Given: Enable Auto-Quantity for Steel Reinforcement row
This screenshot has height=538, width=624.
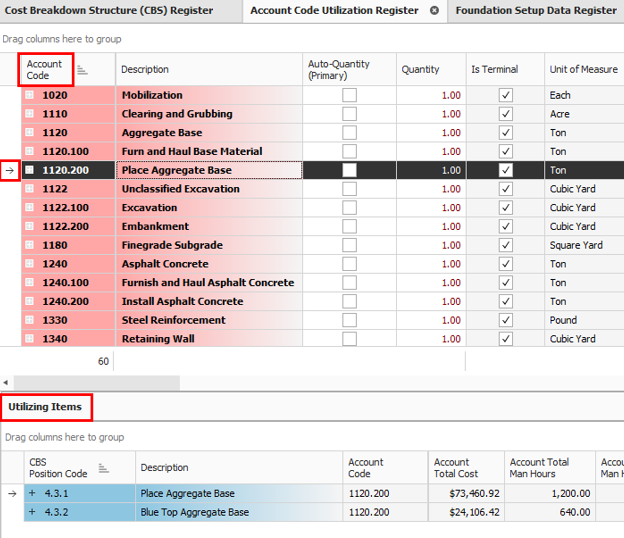Looking at the screenshot, I should point(349,320).
